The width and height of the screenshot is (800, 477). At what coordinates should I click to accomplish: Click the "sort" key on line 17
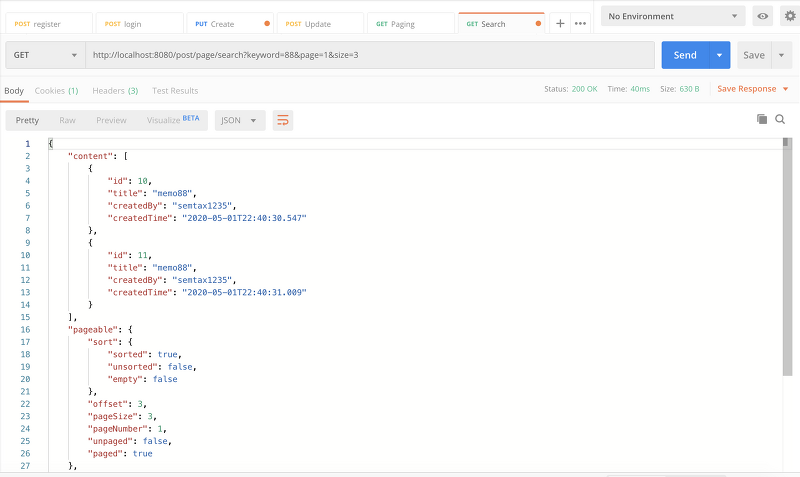(105, 342)
